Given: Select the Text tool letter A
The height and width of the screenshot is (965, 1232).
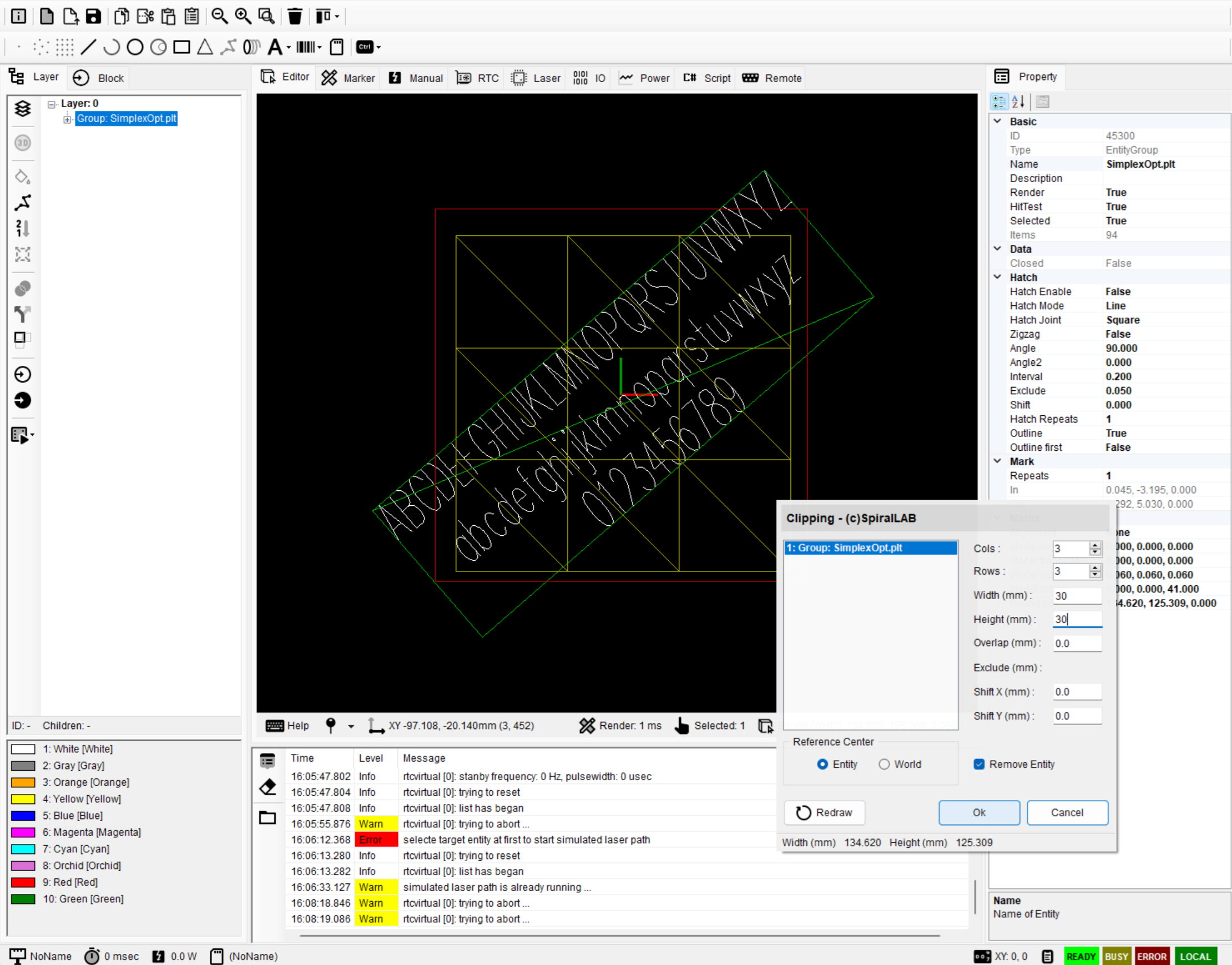Looking at the screenshot, I should click(275, 47).
